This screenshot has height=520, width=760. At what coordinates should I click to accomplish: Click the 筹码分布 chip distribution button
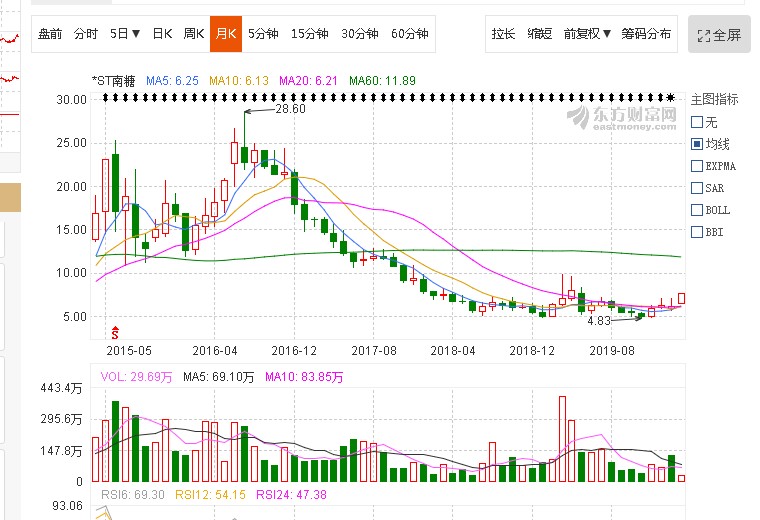click(647, 34)
